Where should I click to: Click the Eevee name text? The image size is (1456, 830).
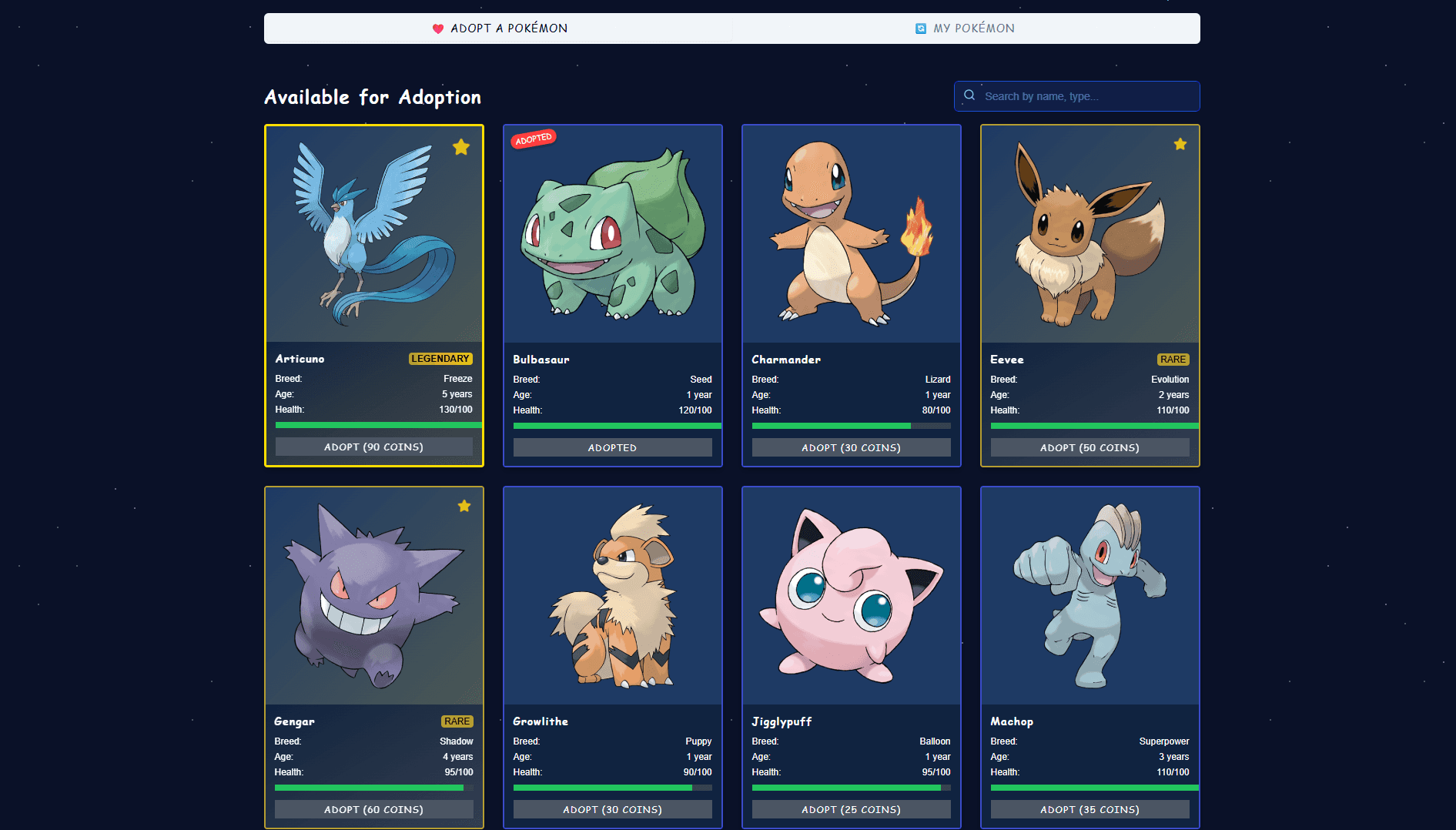(1007, 360)
